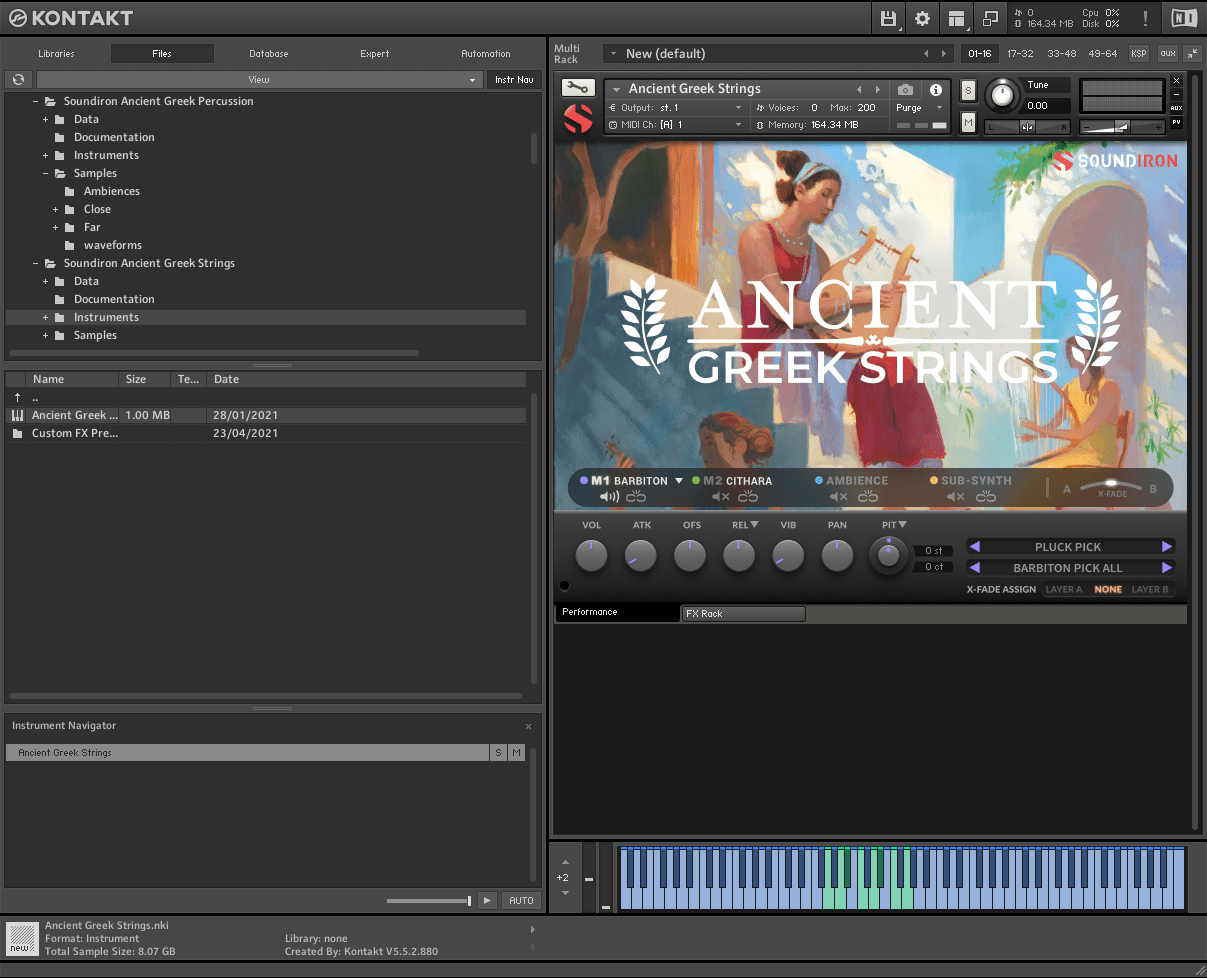Unmute the Ambience layer

pyautogui.click(x=839, y=497)
